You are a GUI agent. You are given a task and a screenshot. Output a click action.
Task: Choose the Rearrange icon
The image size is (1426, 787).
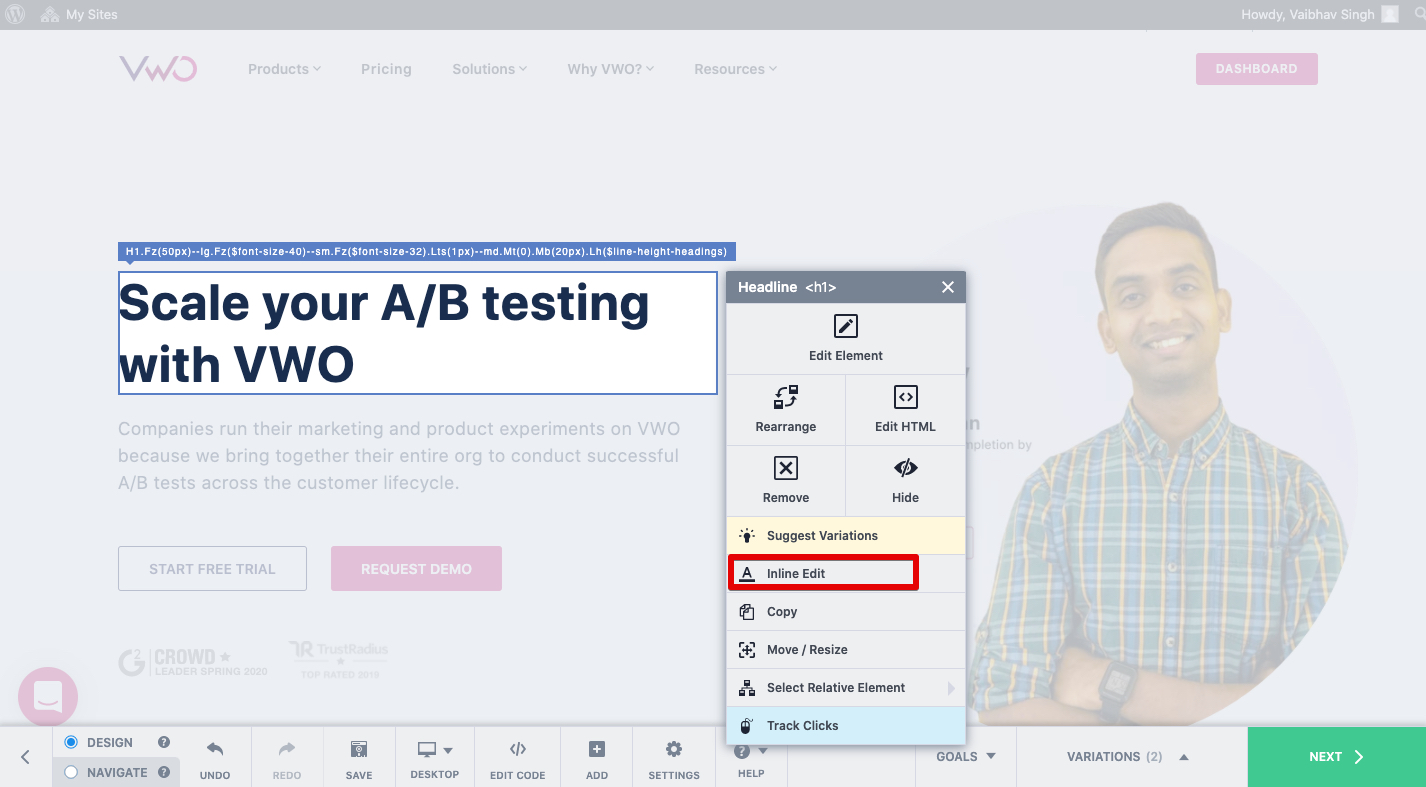786,397
